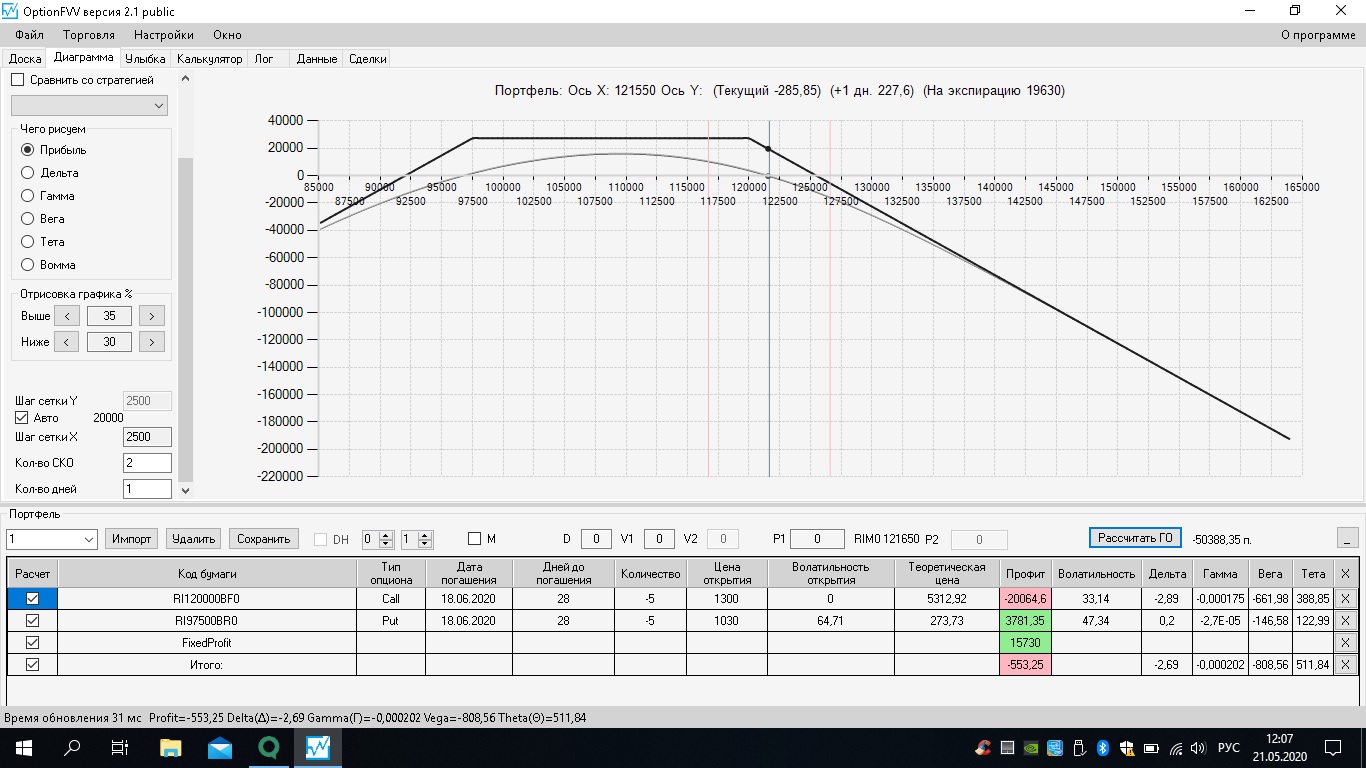Open the Файл menu
1366x768 pixels.
coord(30,35)
